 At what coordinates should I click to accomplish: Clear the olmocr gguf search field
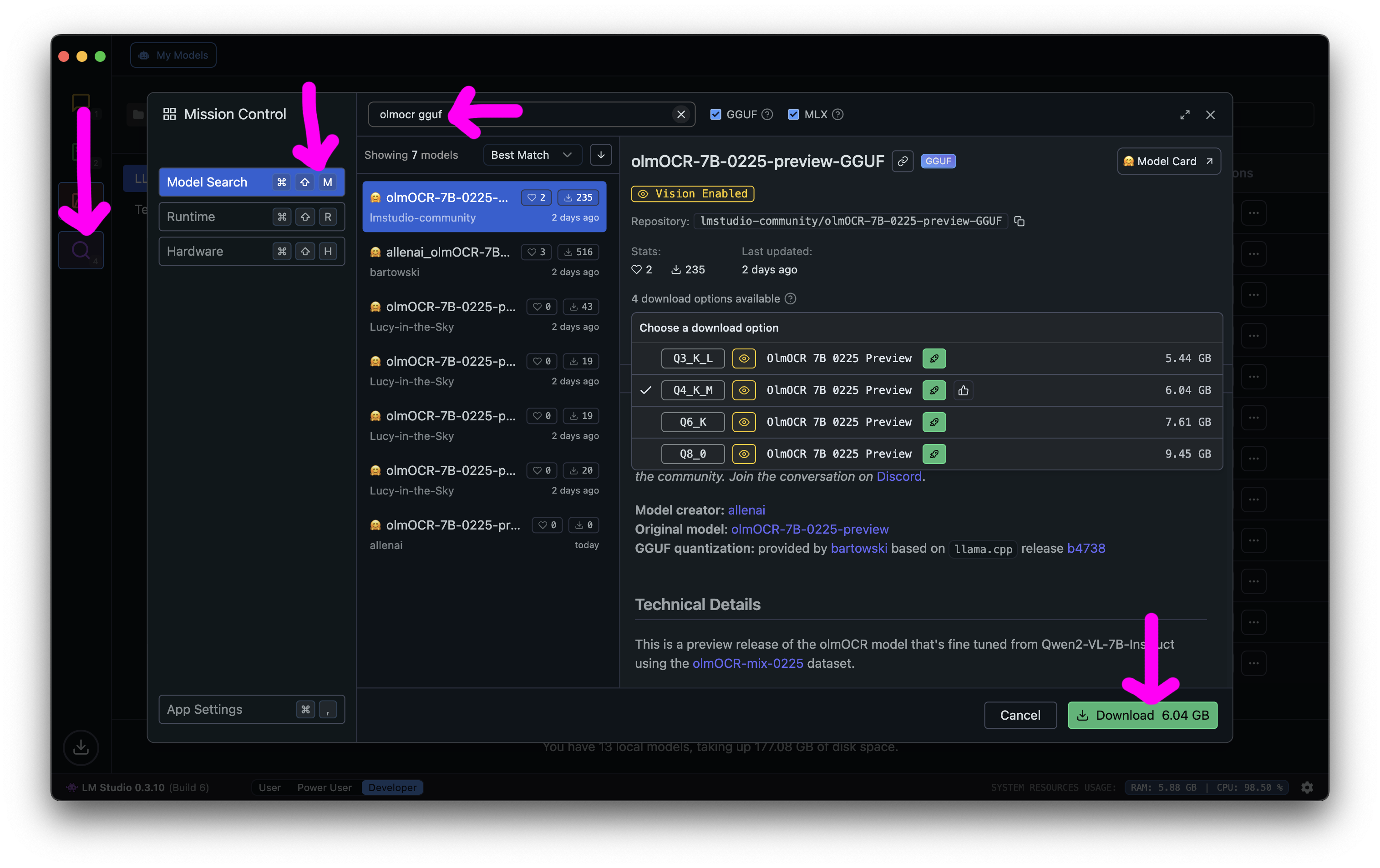[681, 115]
